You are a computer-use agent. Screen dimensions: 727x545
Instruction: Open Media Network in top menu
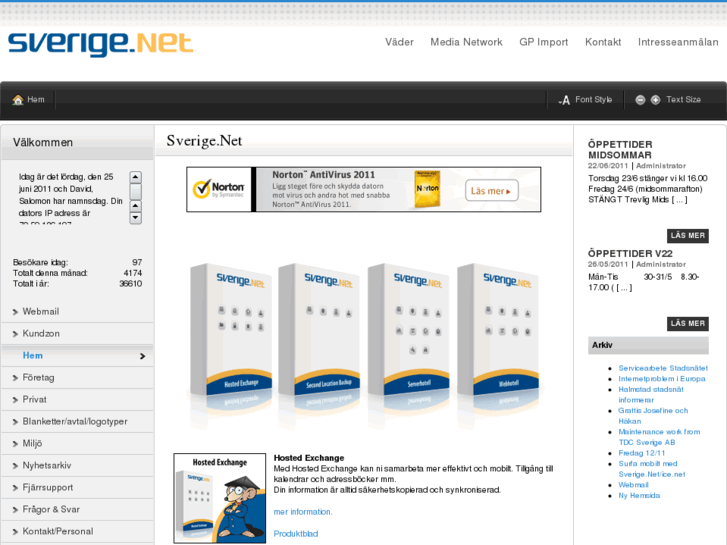click(466, 42)
